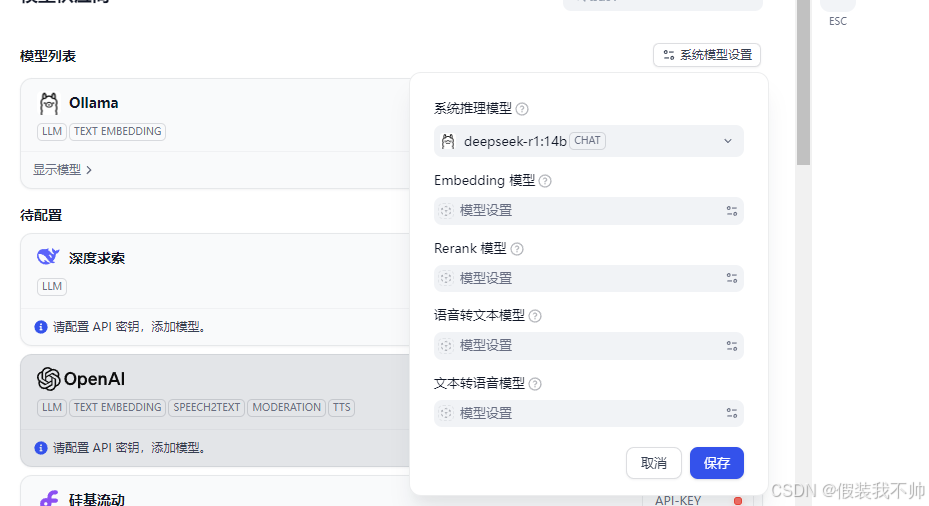The width and height of the screenshot is (929, 506).
Task: Click the LLM tag under 深度求索
Action: [x=52, y=287]
